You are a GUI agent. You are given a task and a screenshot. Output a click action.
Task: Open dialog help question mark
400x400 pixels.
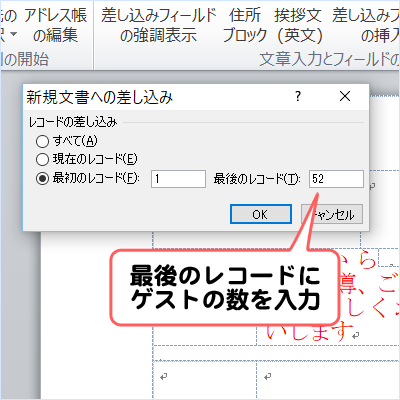[298, 97]
